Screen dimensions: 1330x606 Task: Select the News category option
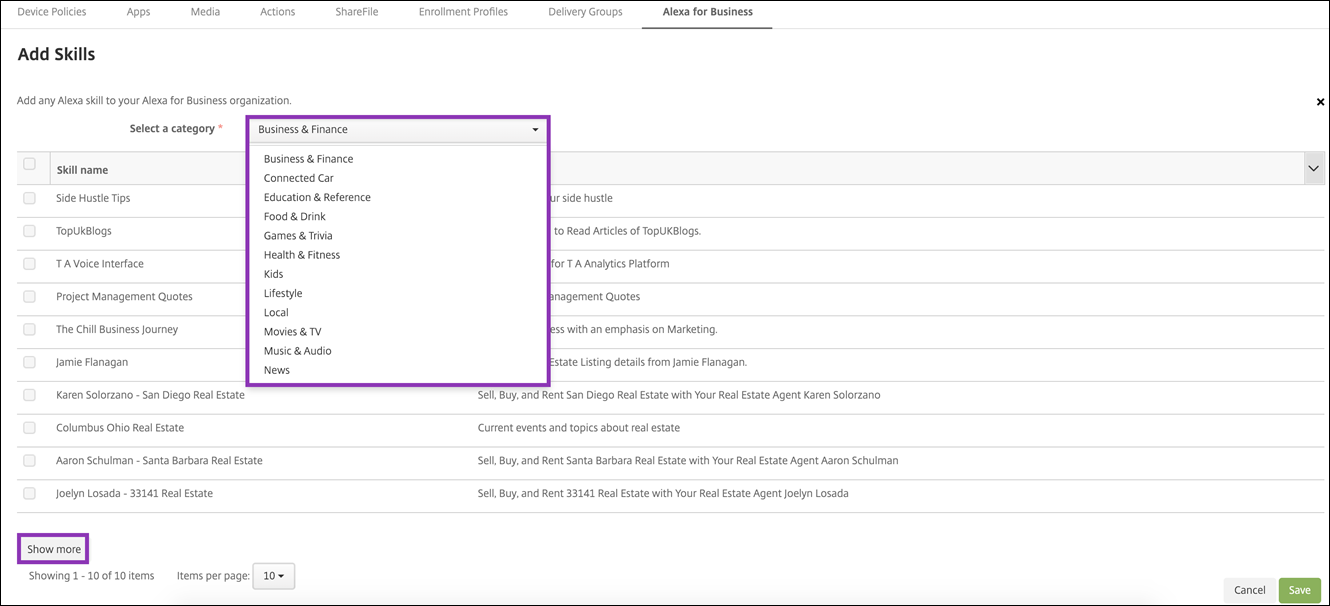277,370
